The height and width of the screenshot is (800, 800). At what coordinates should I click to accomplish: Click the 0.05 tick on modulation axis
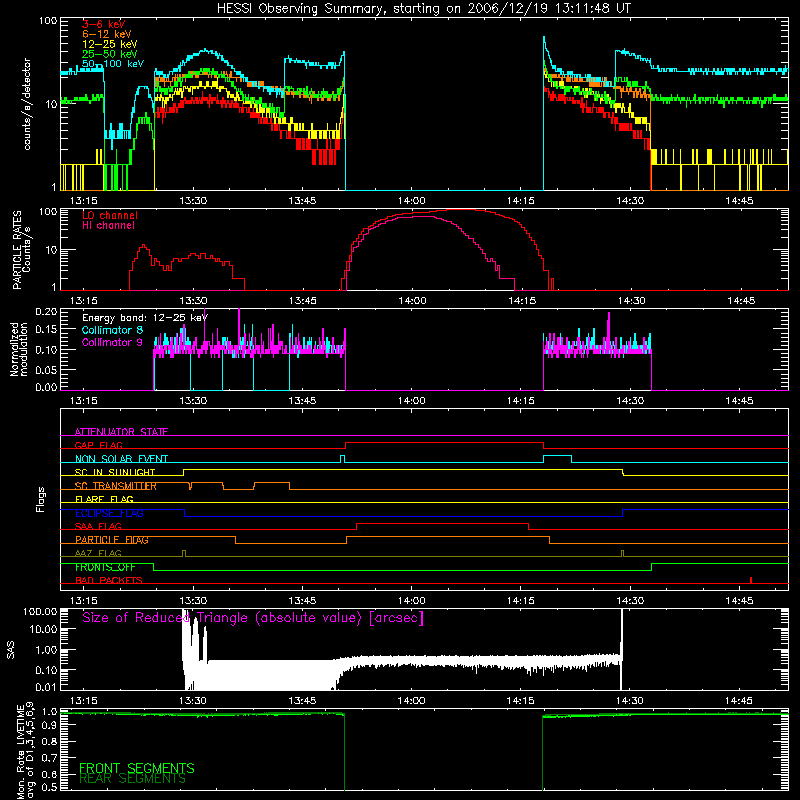tap(46, 369)
